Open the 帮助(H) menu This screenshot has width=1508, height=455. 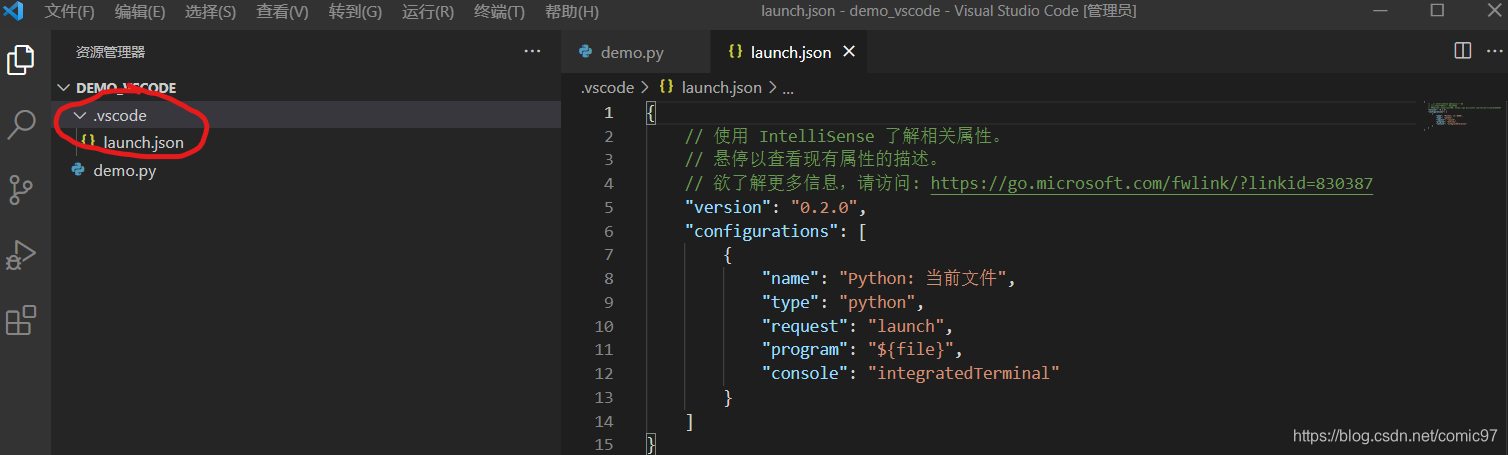pyautogui.click(x=572, y=12)
